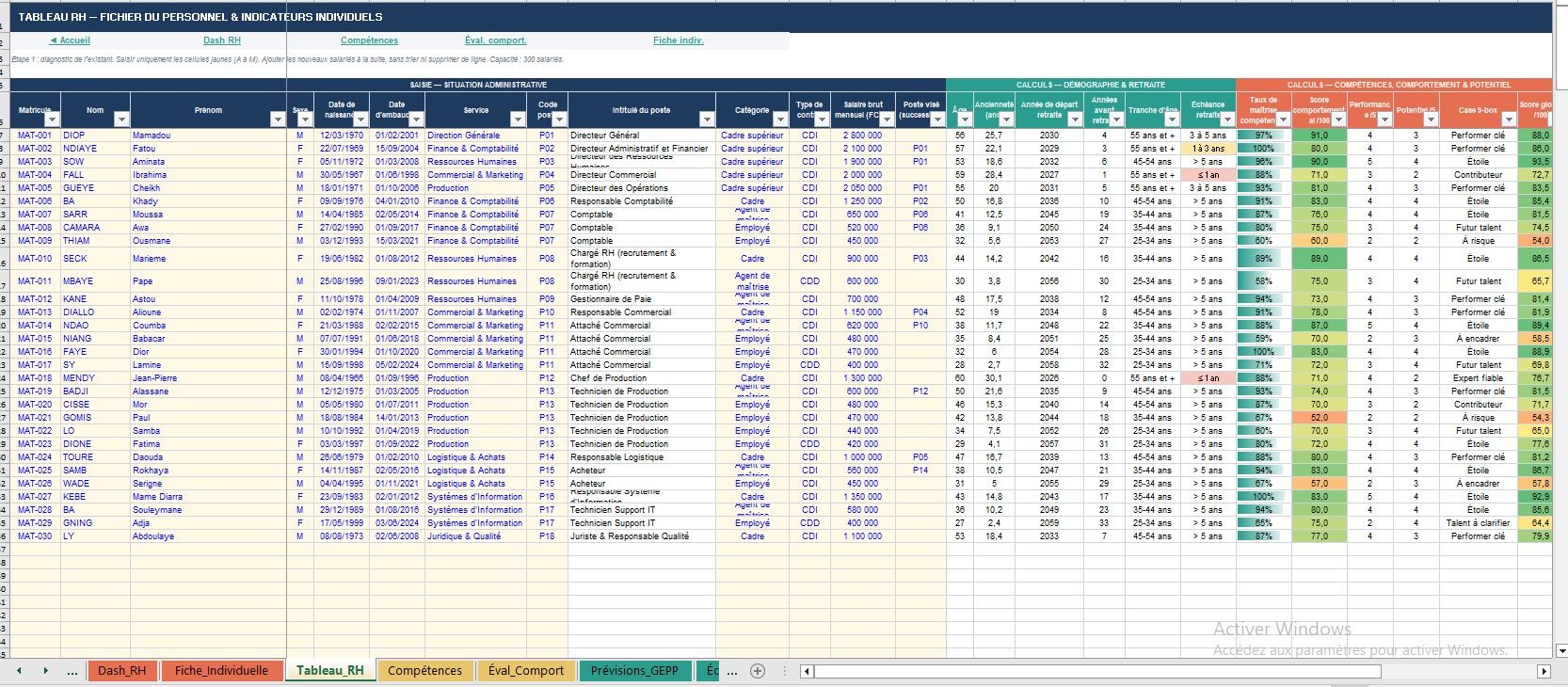This screenshot has width=1568, height=687.
Task: Click the horizontal scrollbar thumb
Action: point(1096,671)
